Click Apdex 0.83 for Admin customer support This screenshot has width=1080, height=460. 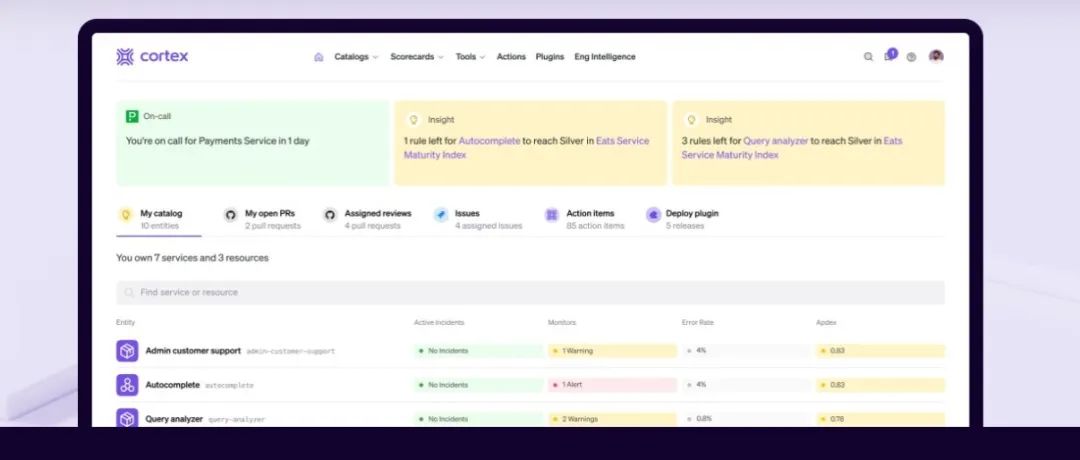point(880,351)
